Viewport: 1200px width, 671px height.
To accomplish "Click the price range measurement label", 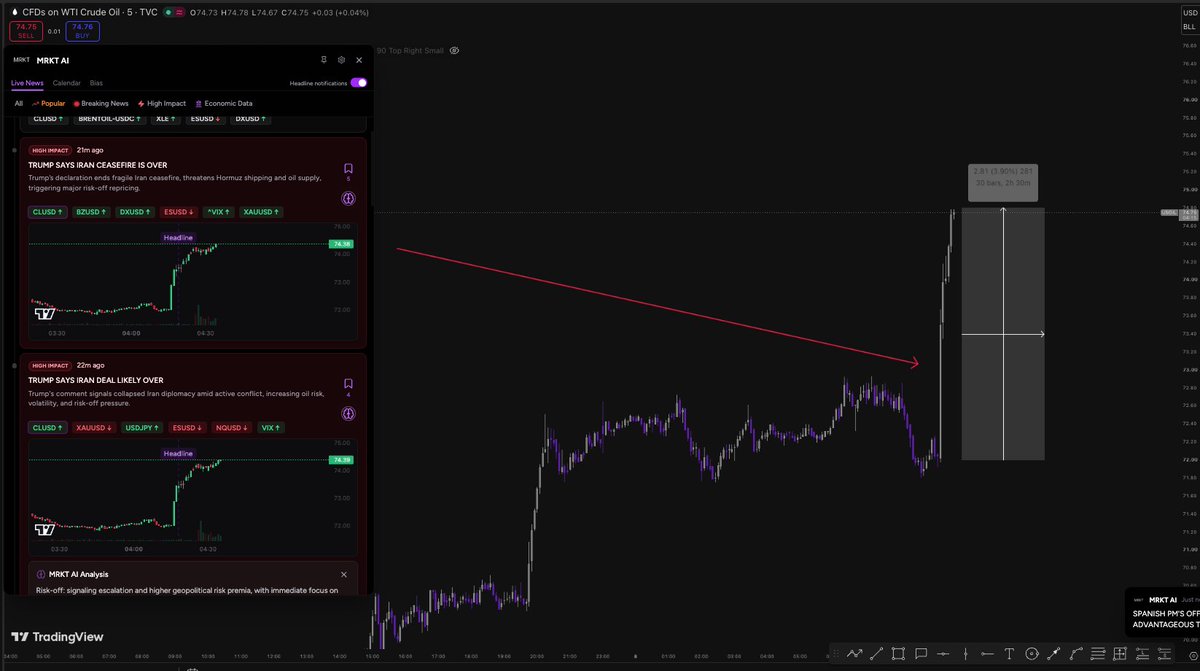I will click(1003, 182).
